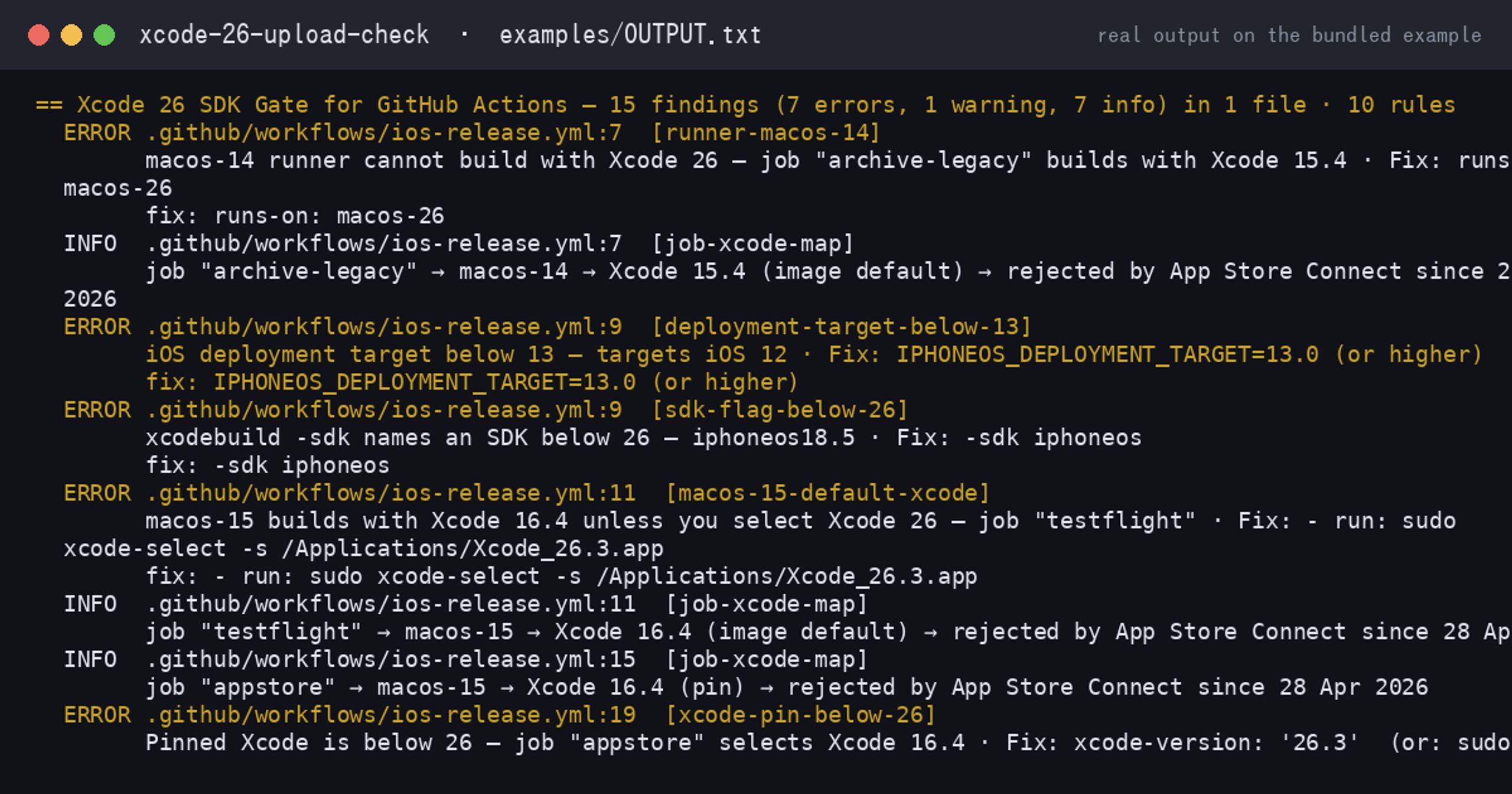
Task: Click the green maximize window dot
Action: point(105,35)
